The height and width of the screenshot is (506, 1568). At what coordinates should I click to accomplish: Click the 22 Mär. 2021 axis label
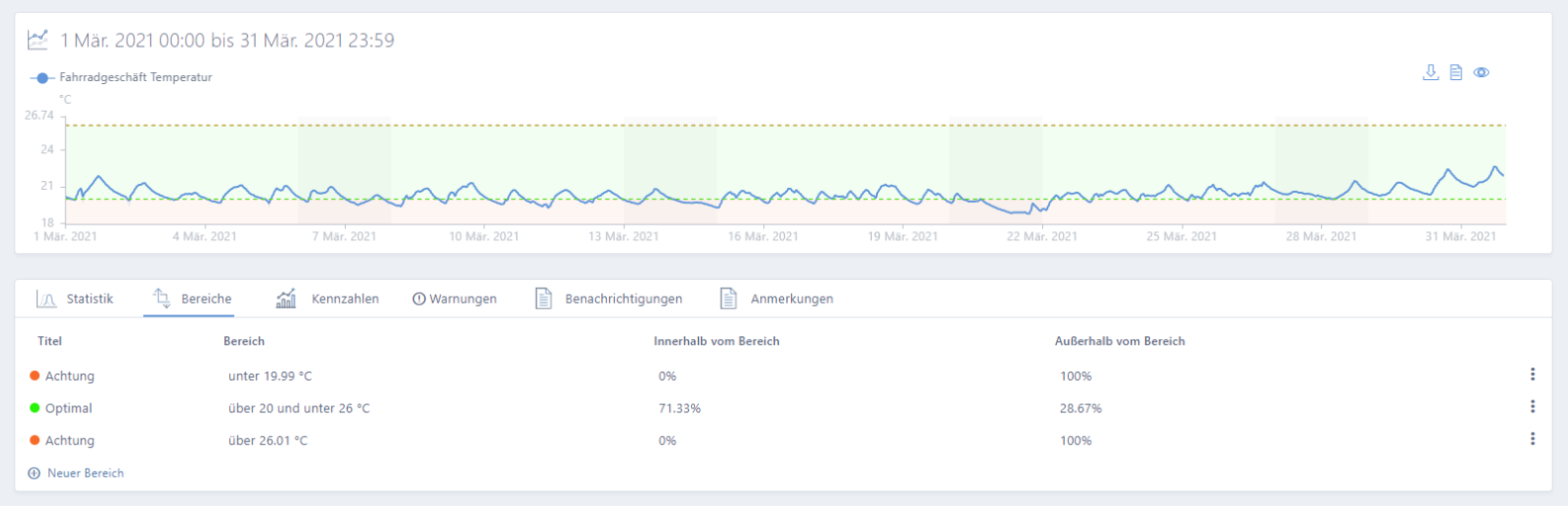pyautogui.click(x=1042, y=237)
